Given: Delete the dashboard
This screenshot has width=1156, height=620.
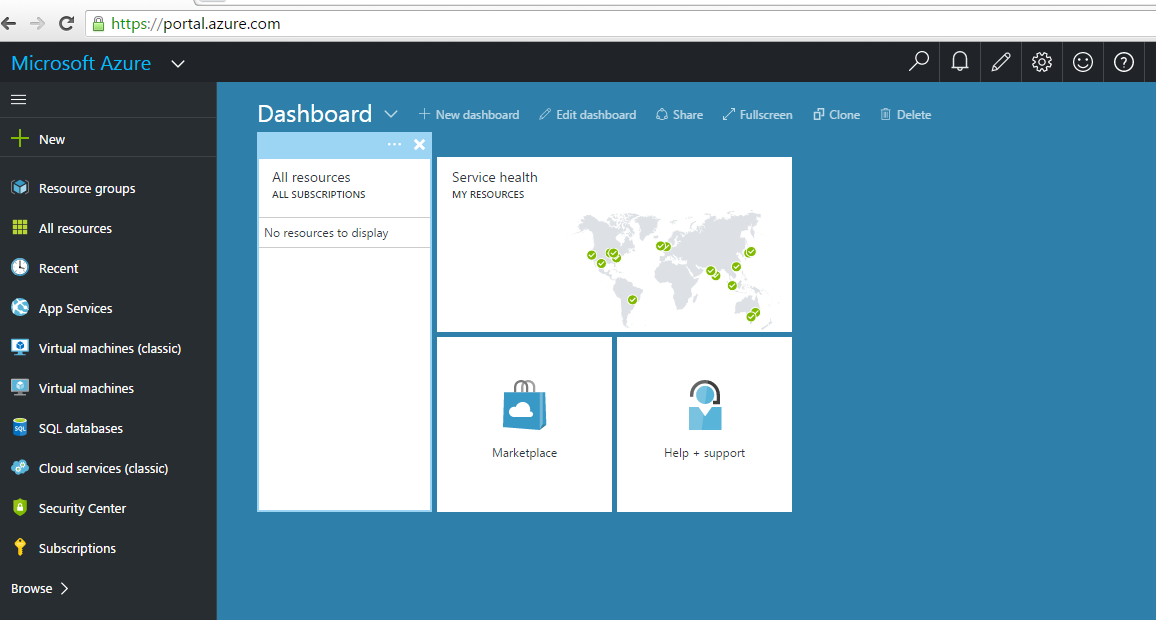Looking at the screenshot, I should coord(906,114).
